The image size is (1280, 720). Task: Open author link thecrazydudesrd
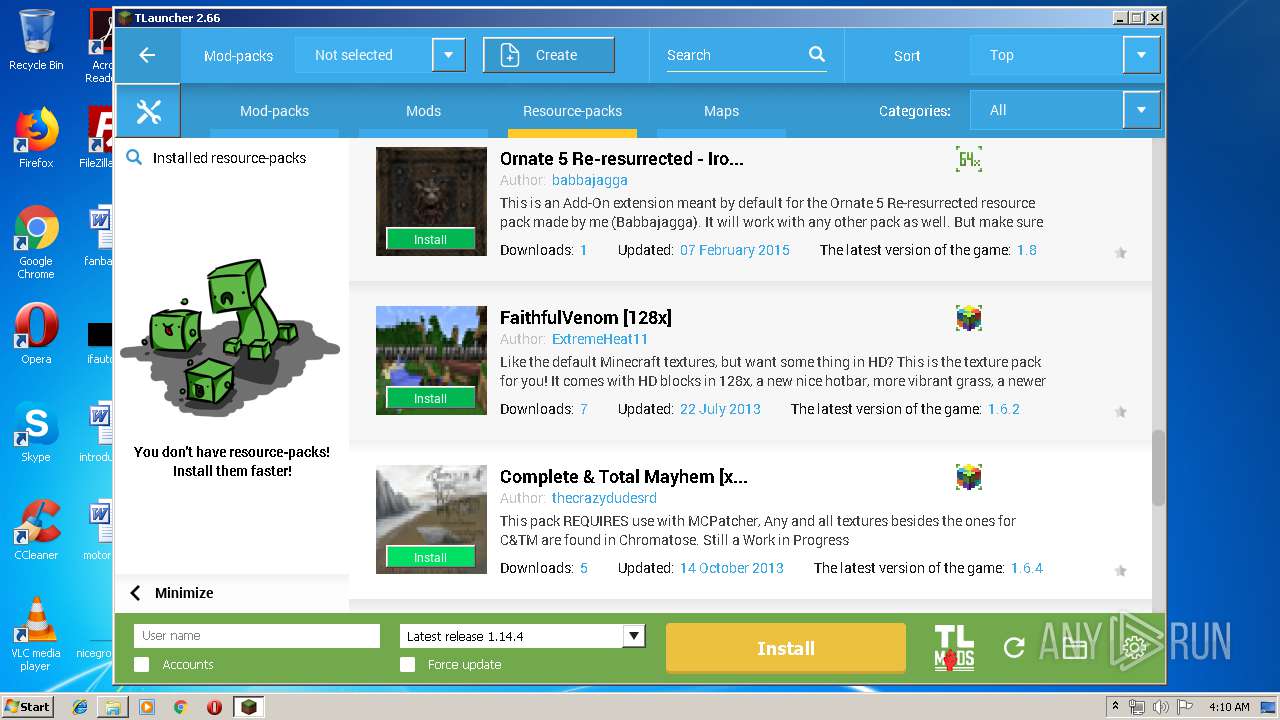click(x=604, y=498)
